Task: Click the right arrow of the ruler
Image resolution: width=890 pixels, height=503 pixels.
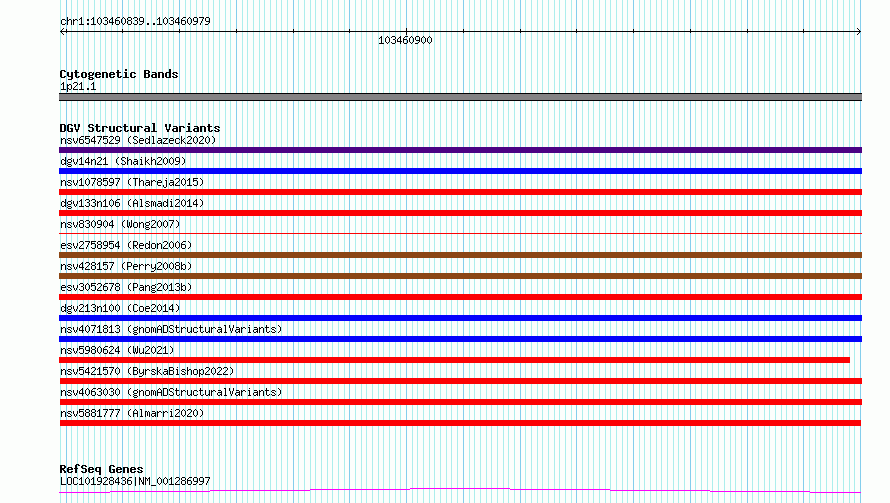Action: (858, 31)
